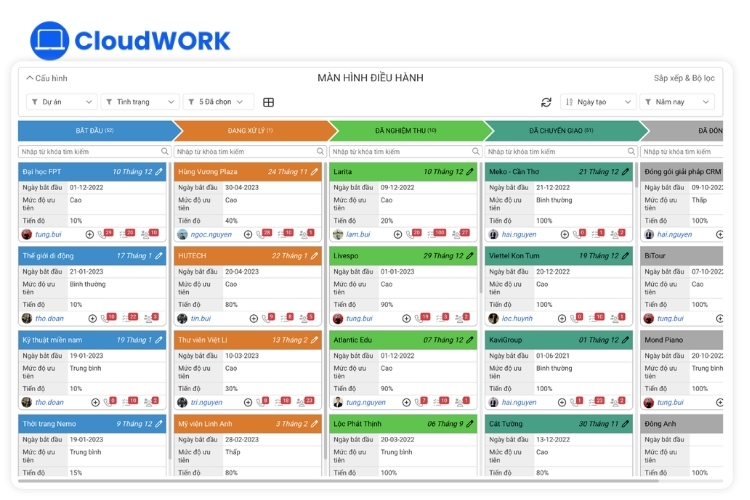Edit the Đại học FPT card with pencil icon
750x500 pixels.
(159, 172)
